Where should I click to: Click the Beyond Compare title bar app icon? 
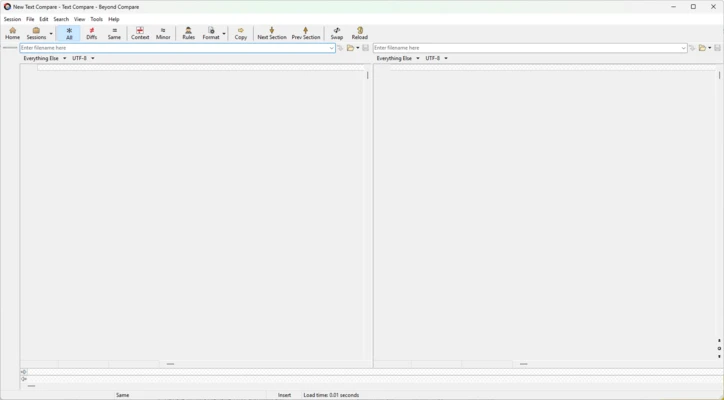(7, 7)
